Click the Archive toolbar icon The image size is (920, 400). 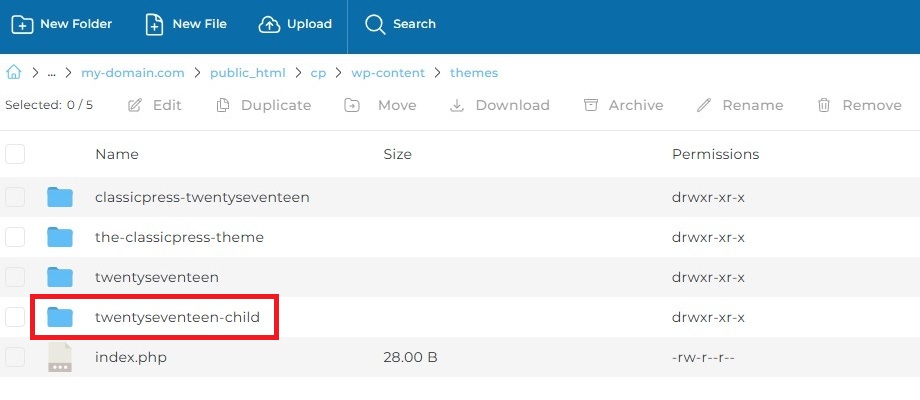coord(591,105)
